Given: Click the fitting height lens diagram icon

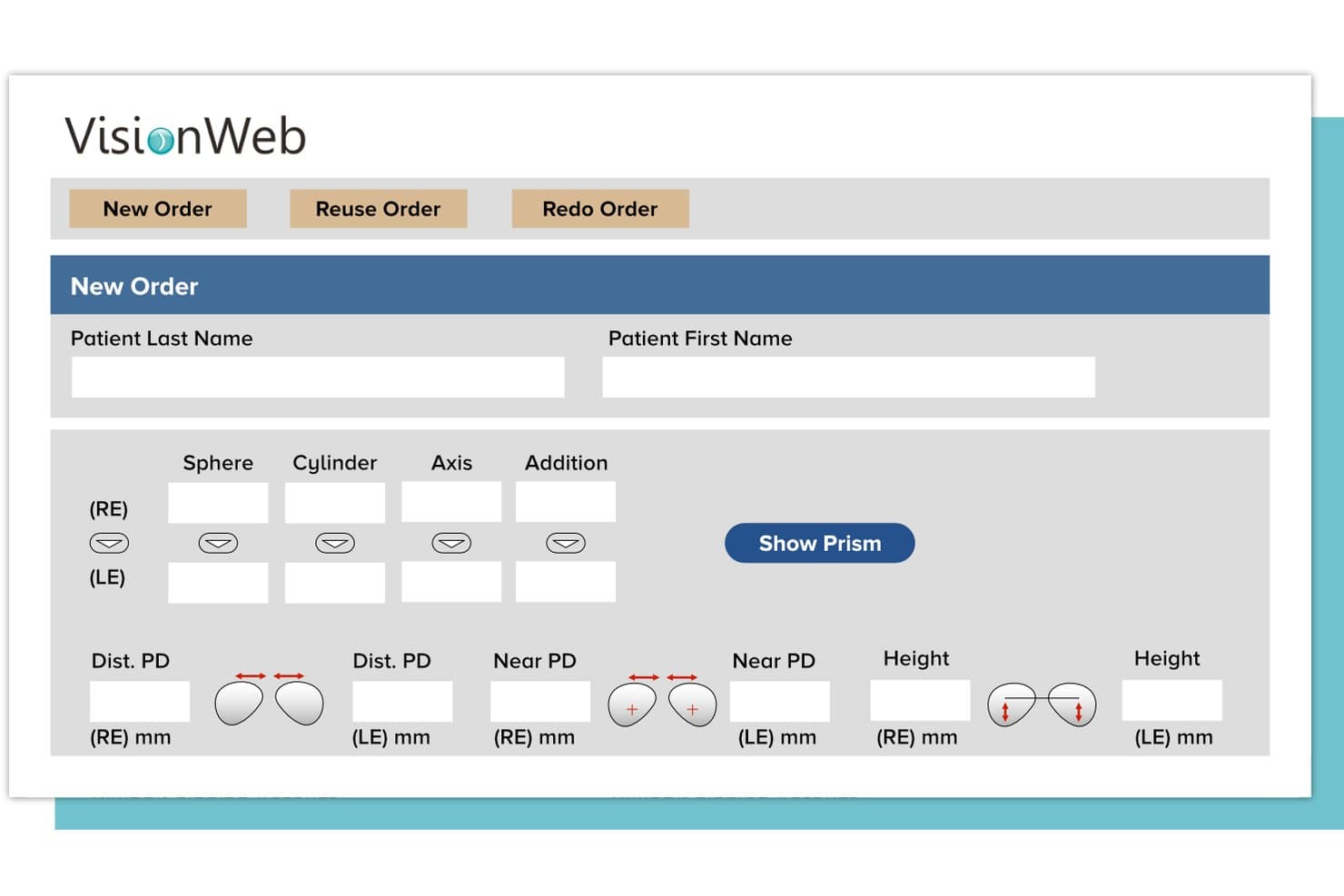Looking at the screenshot, I should point(1042,704).
